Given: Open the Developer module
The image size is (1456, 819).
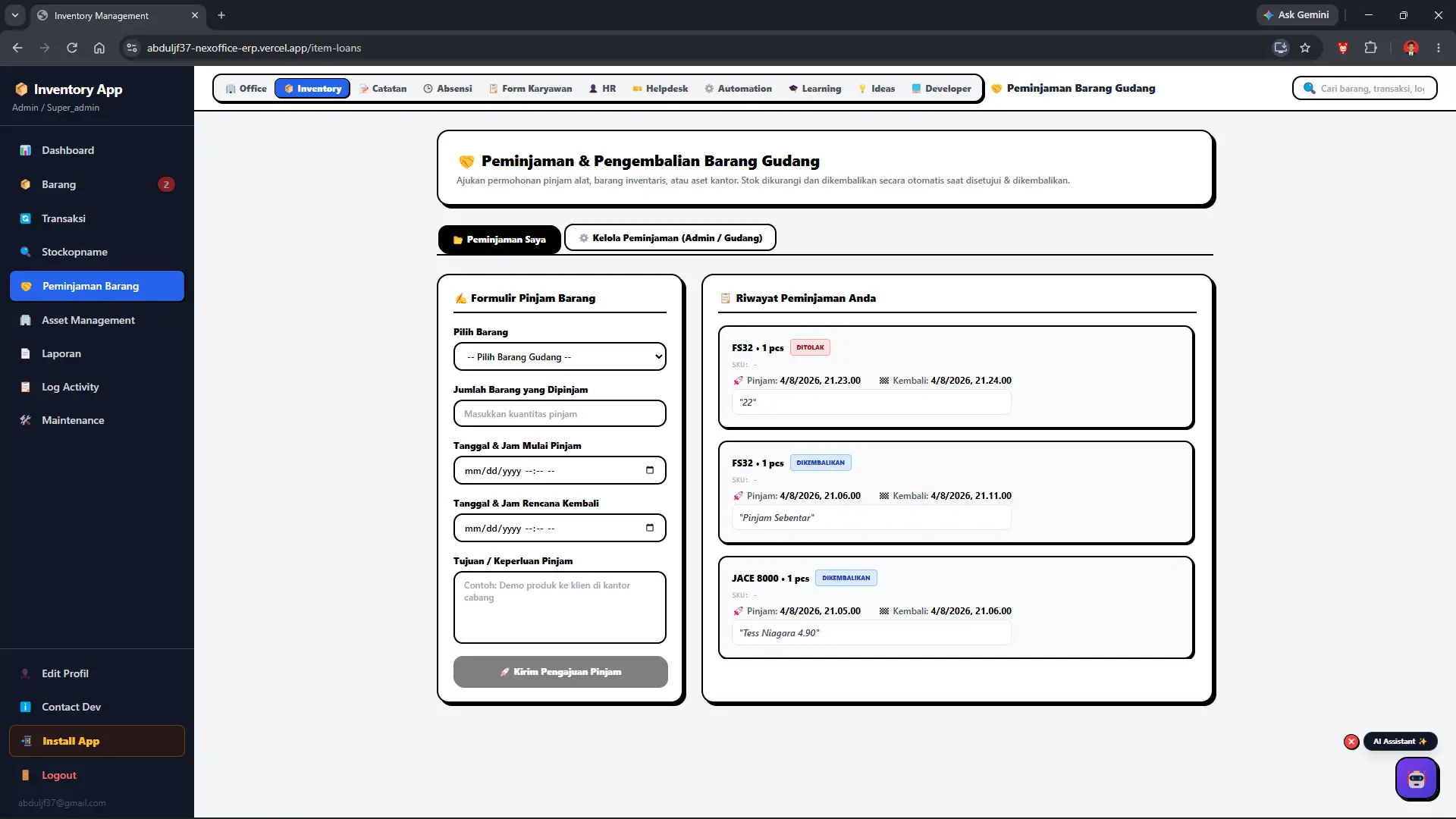Looking at the screenshot, I should tap(941, 89).
